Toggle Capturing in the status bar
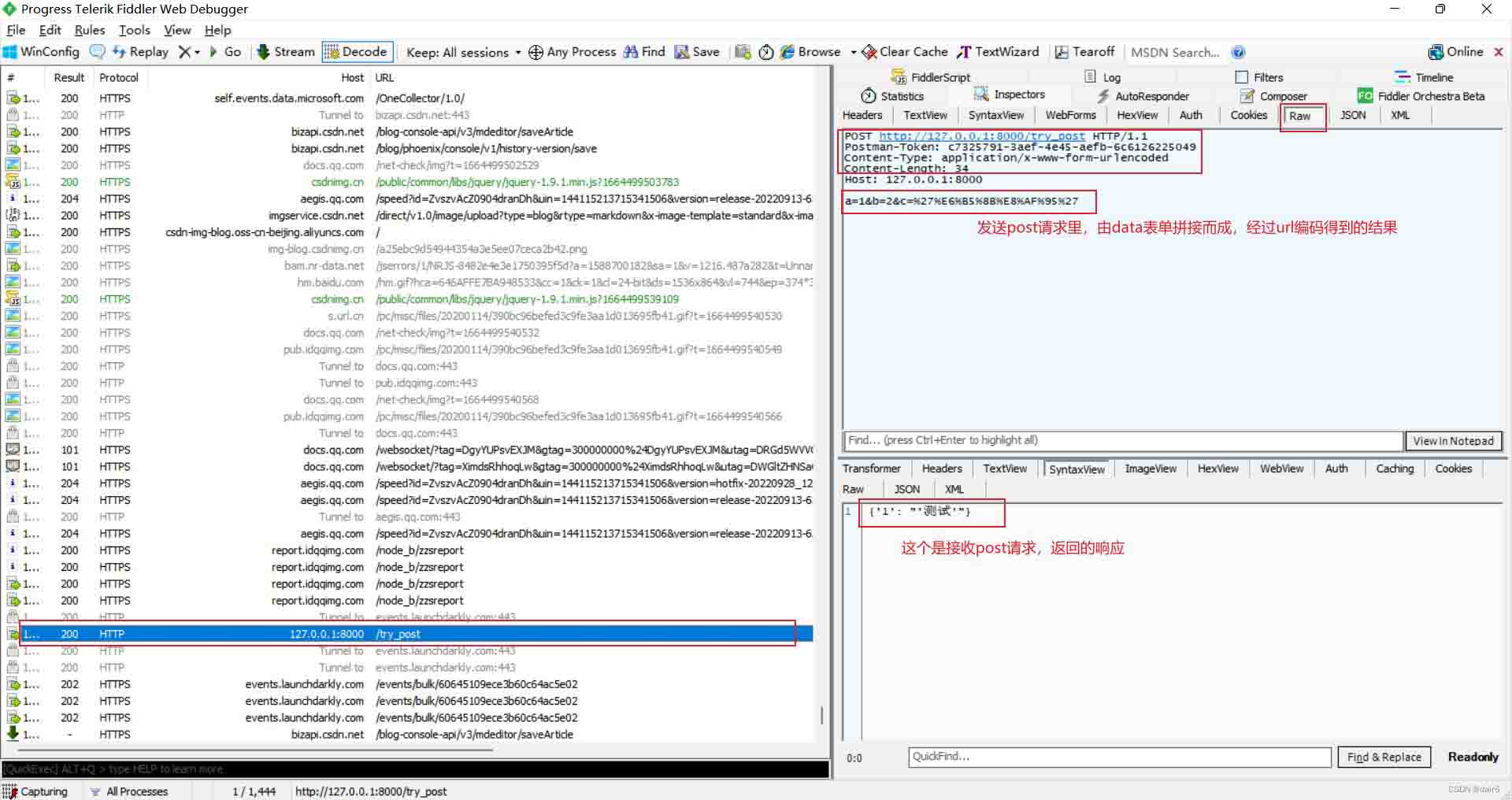Image resolution: width=1512 pixels, height=800 pixels. 35,791
